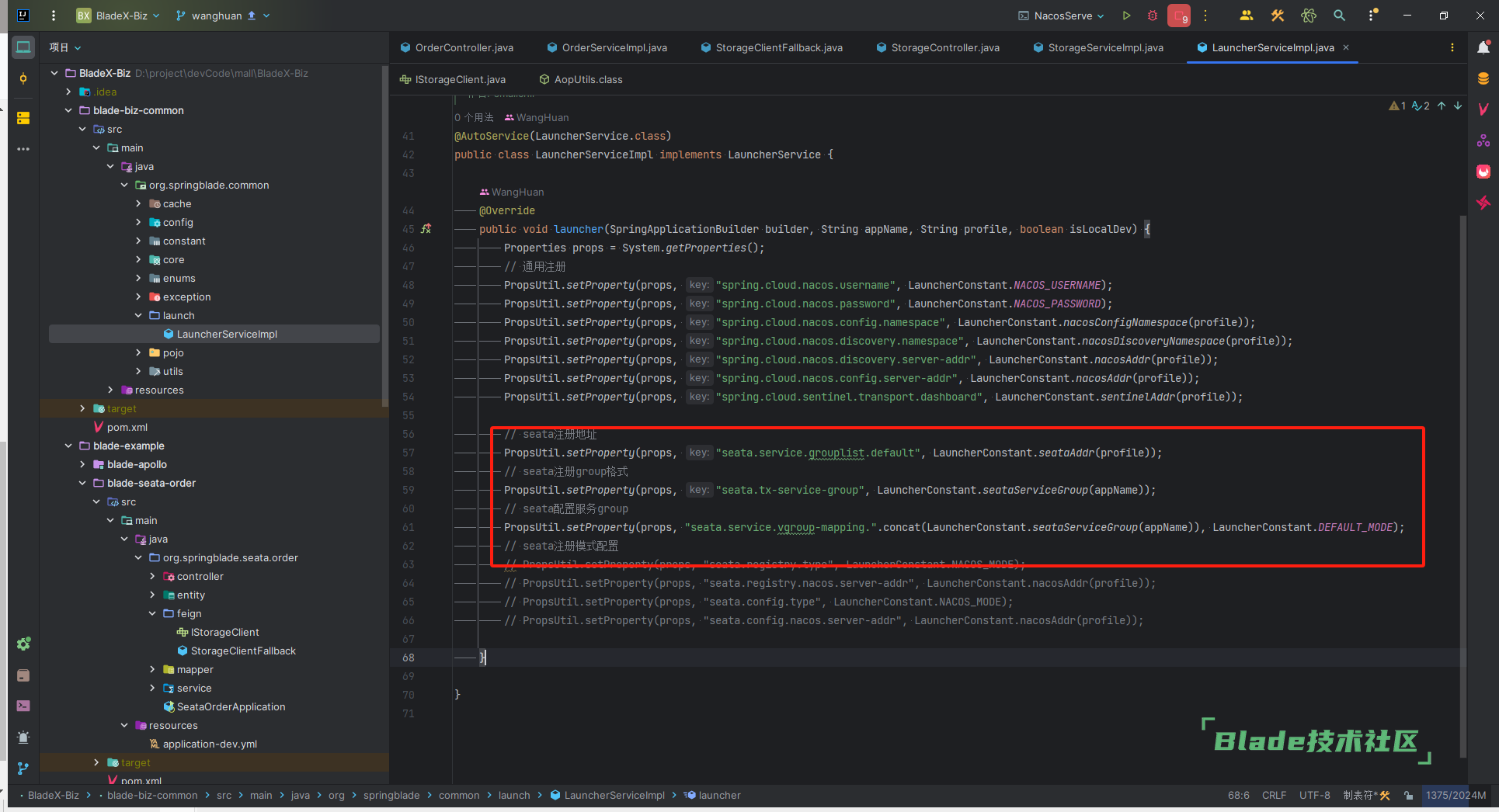The height and width of the screenshot is (812, 1499).
Task: Open Maven tool window icon
Action: pos(1483,109)
